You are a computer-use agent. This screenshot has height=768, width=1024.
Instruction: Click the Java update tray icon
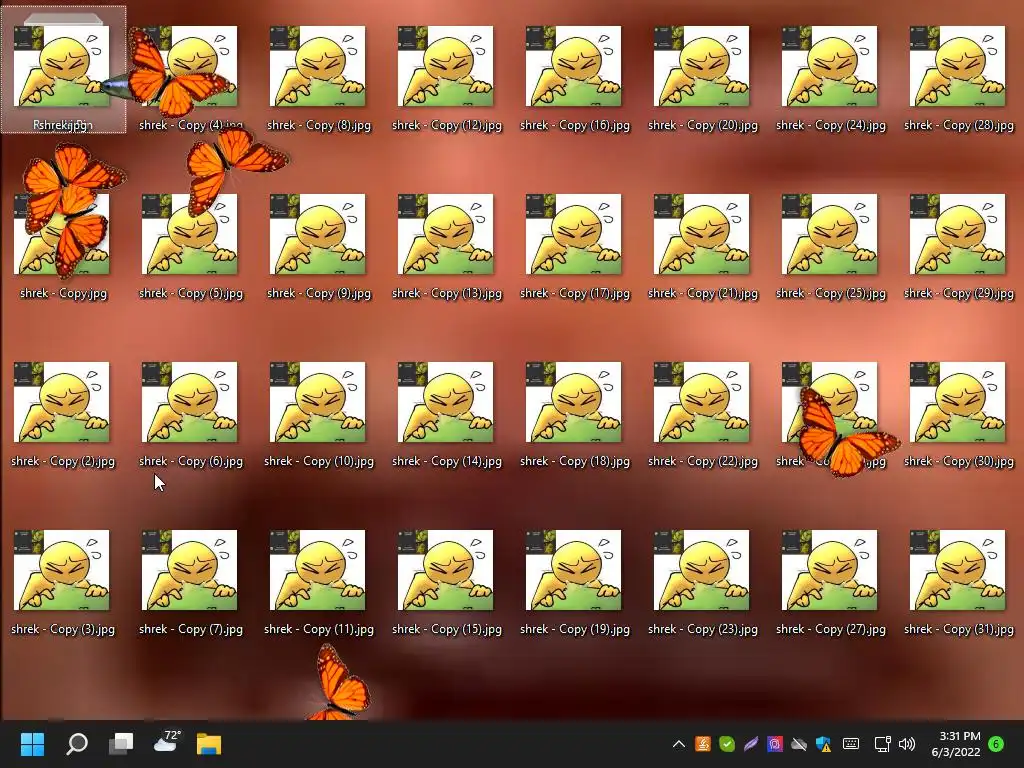point(703,744)
